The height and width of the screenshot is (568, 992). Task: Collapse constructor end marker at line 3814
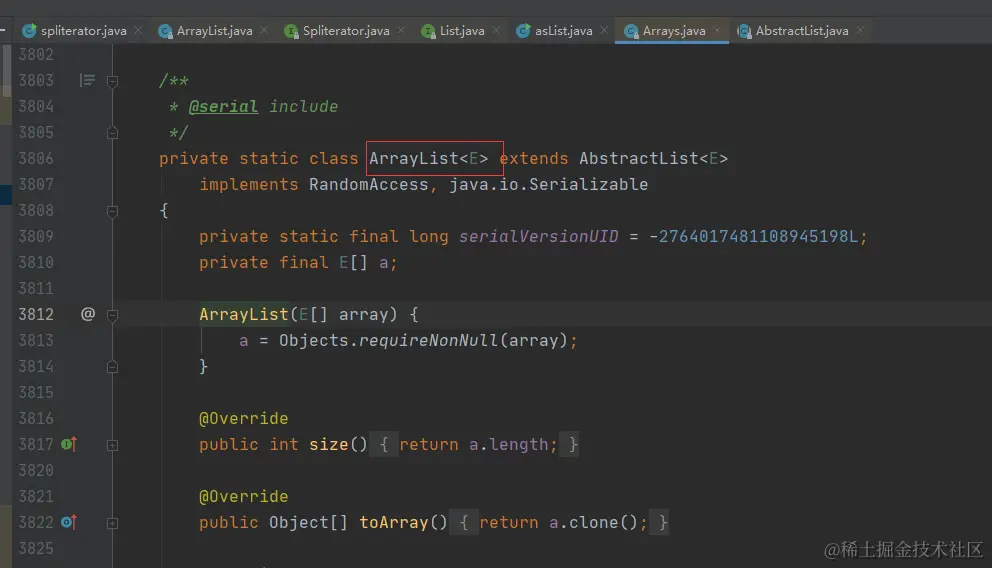pyautogui.click(x=112, y=367)
